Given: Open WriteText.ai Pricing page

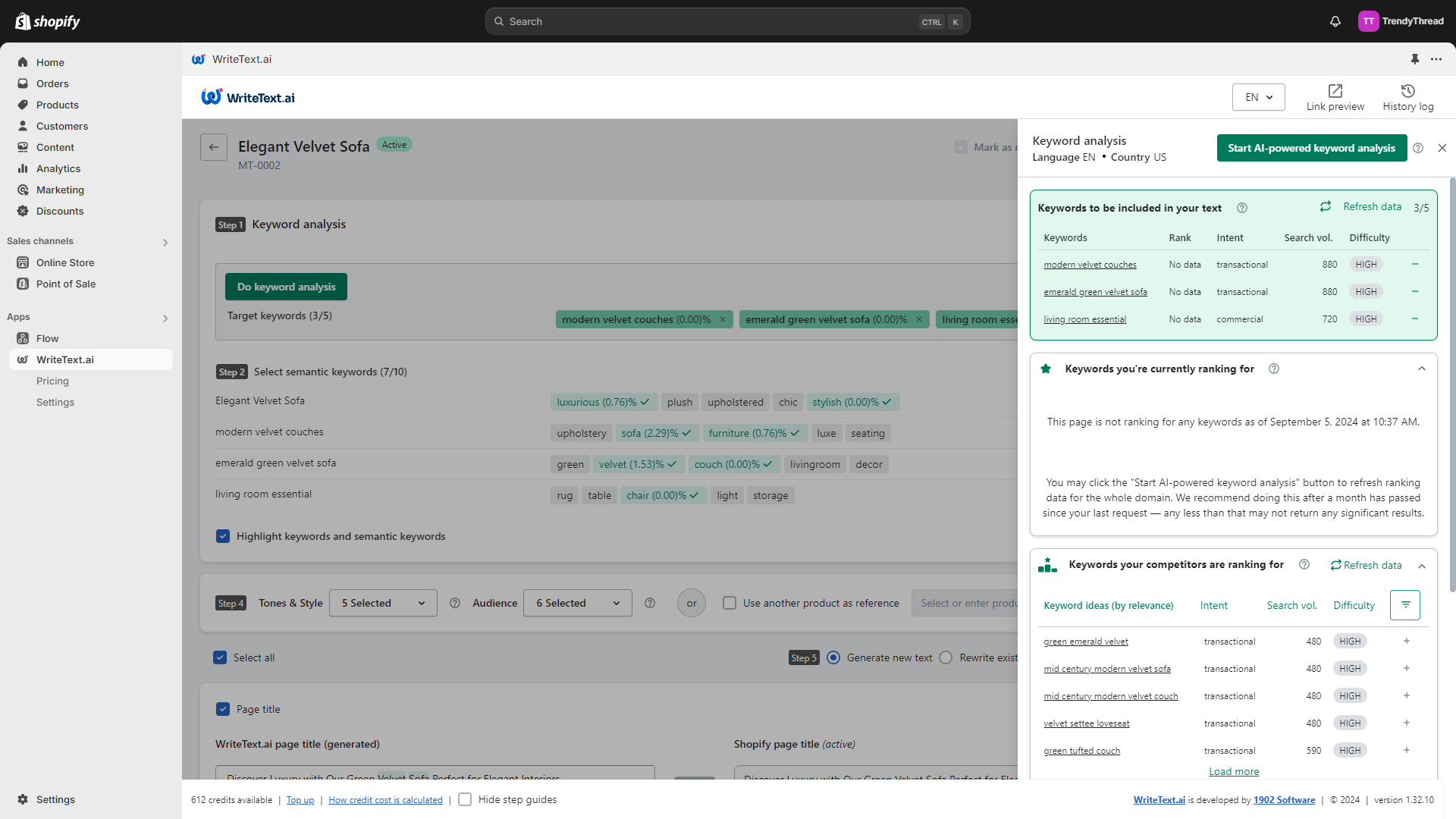Looking at the screenshot, I should pyautogui.click(x=52, y=381).
